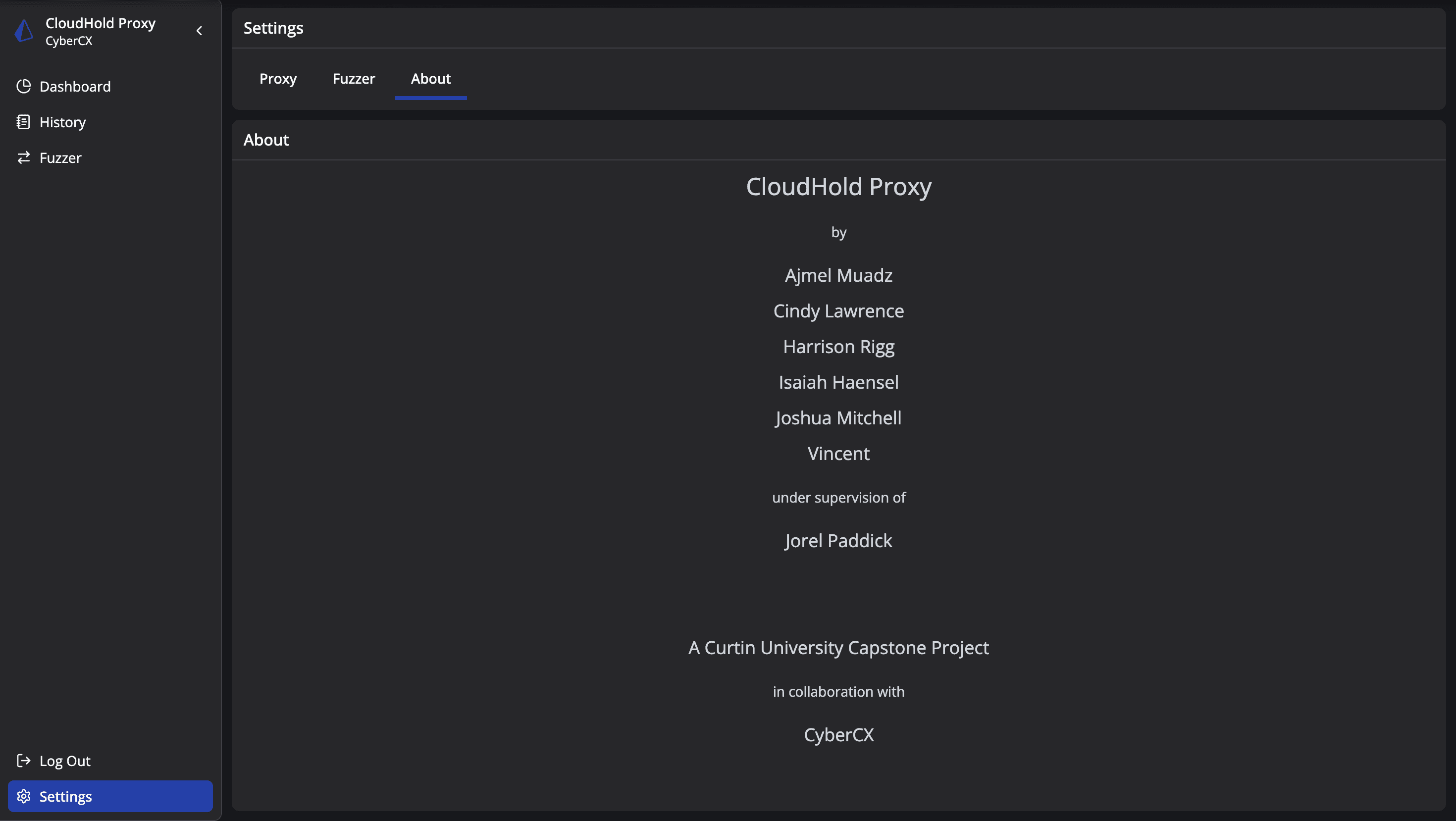Click the CloudHold Proxy about heading

838,187
